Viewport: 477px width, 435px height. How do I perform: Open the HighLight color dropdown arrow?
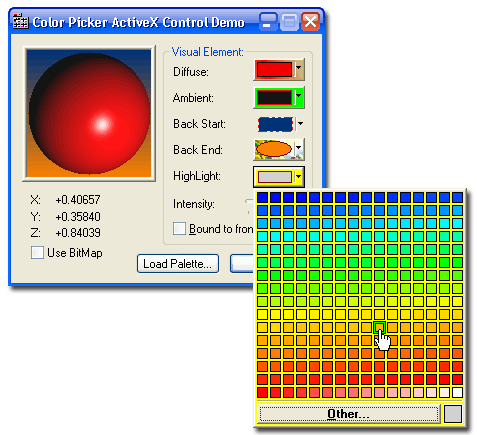point(299,177)
